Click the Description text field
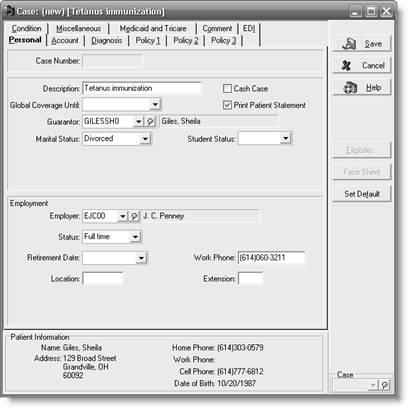Screen dimensions: 408x408 pyautogui.click(x=142, y=88)
